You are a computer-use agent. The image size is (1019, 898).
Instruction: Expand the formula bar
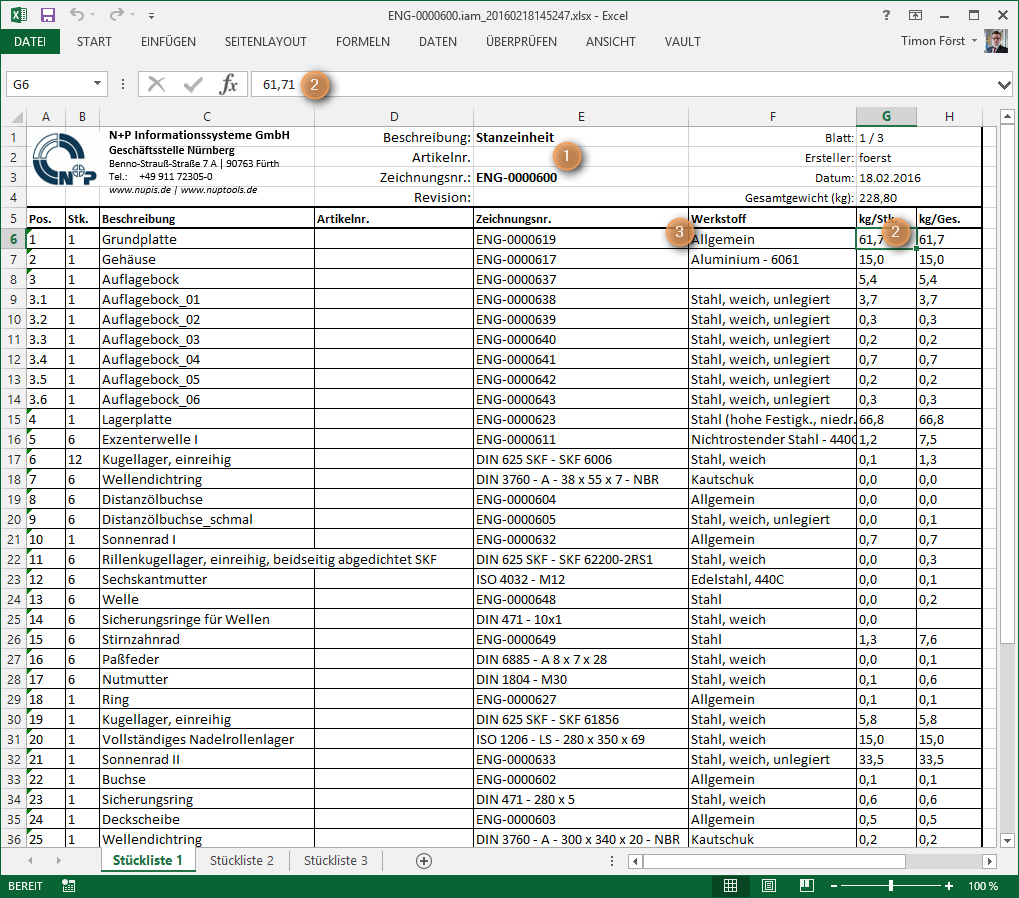click(x=1005, y=85)
